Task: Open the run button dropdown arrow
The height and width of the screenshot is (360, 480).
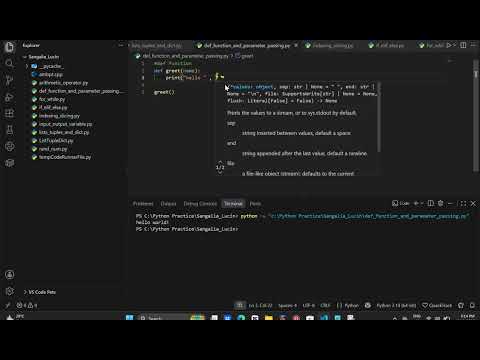Action: coord(454,45)
